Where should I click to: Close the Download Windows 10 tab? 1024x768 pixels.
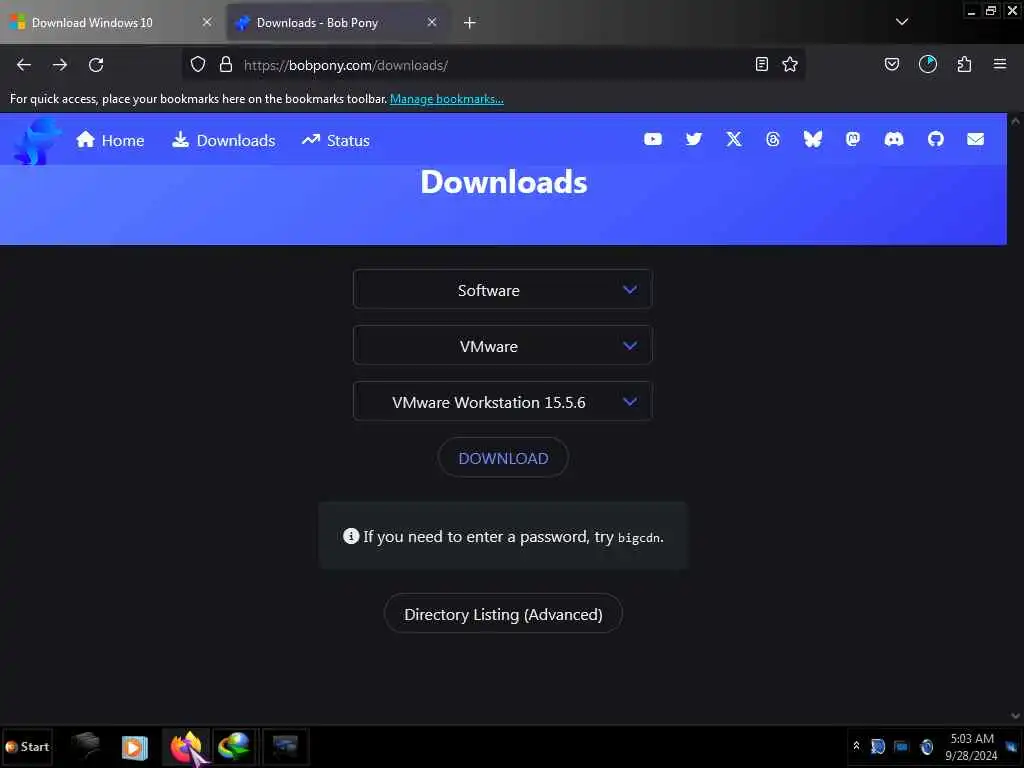point(207,22)
